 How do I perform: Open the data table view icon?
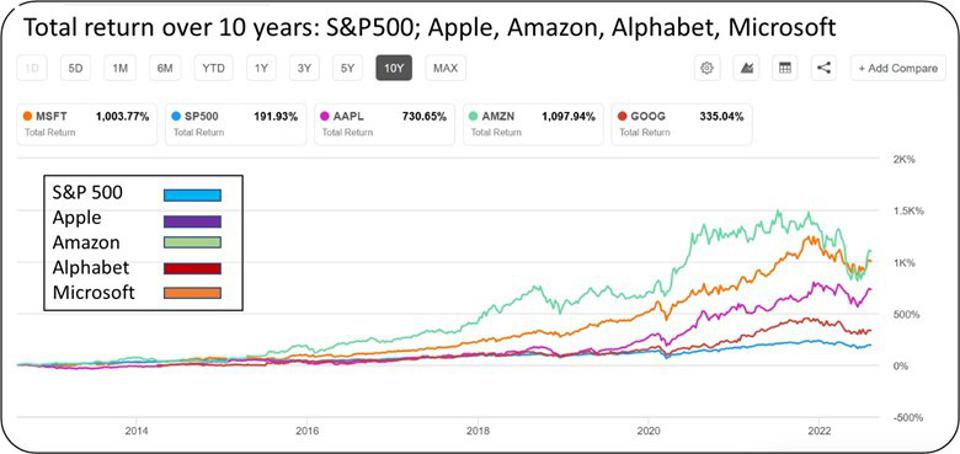coord(785,68)
